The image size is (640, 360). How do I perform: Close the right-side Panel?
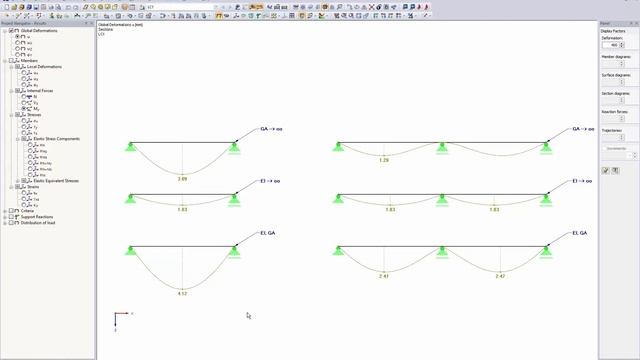pos(636,24)
